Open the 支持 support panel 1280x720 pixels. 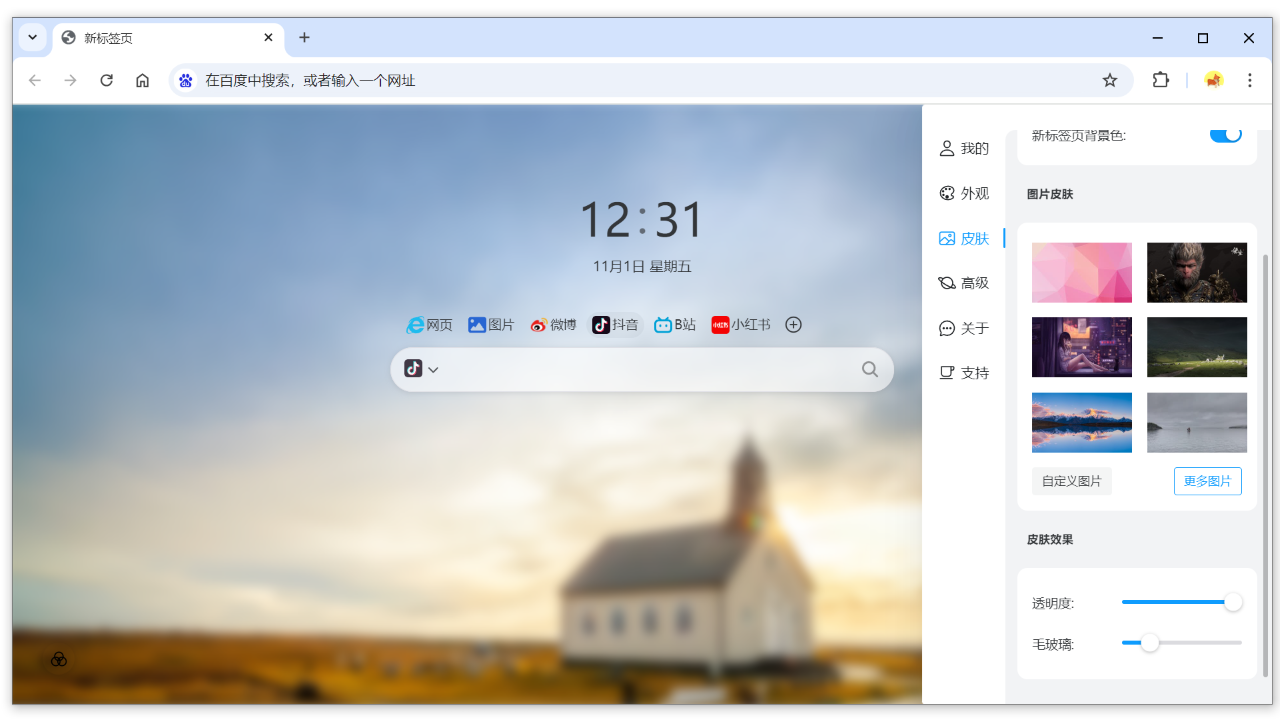[x=964, y=372]
